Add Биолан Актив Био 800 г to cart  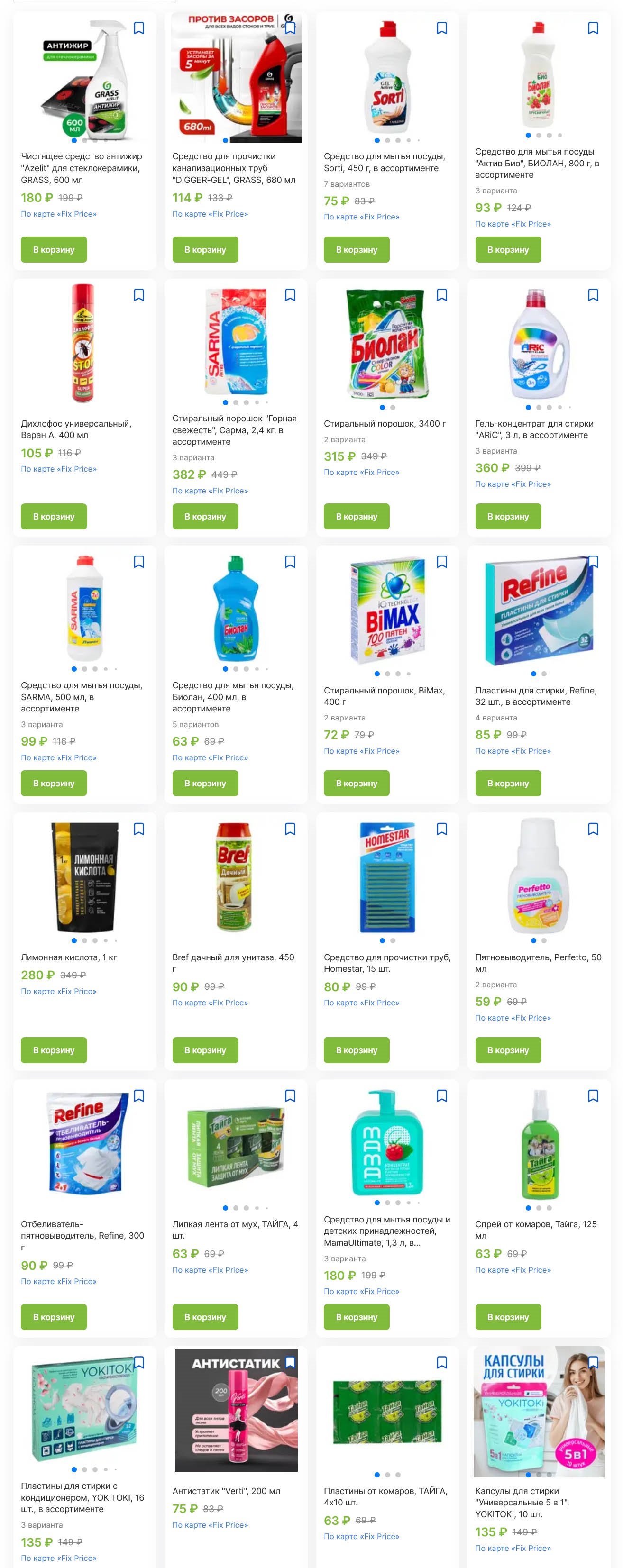pos(508,250)
